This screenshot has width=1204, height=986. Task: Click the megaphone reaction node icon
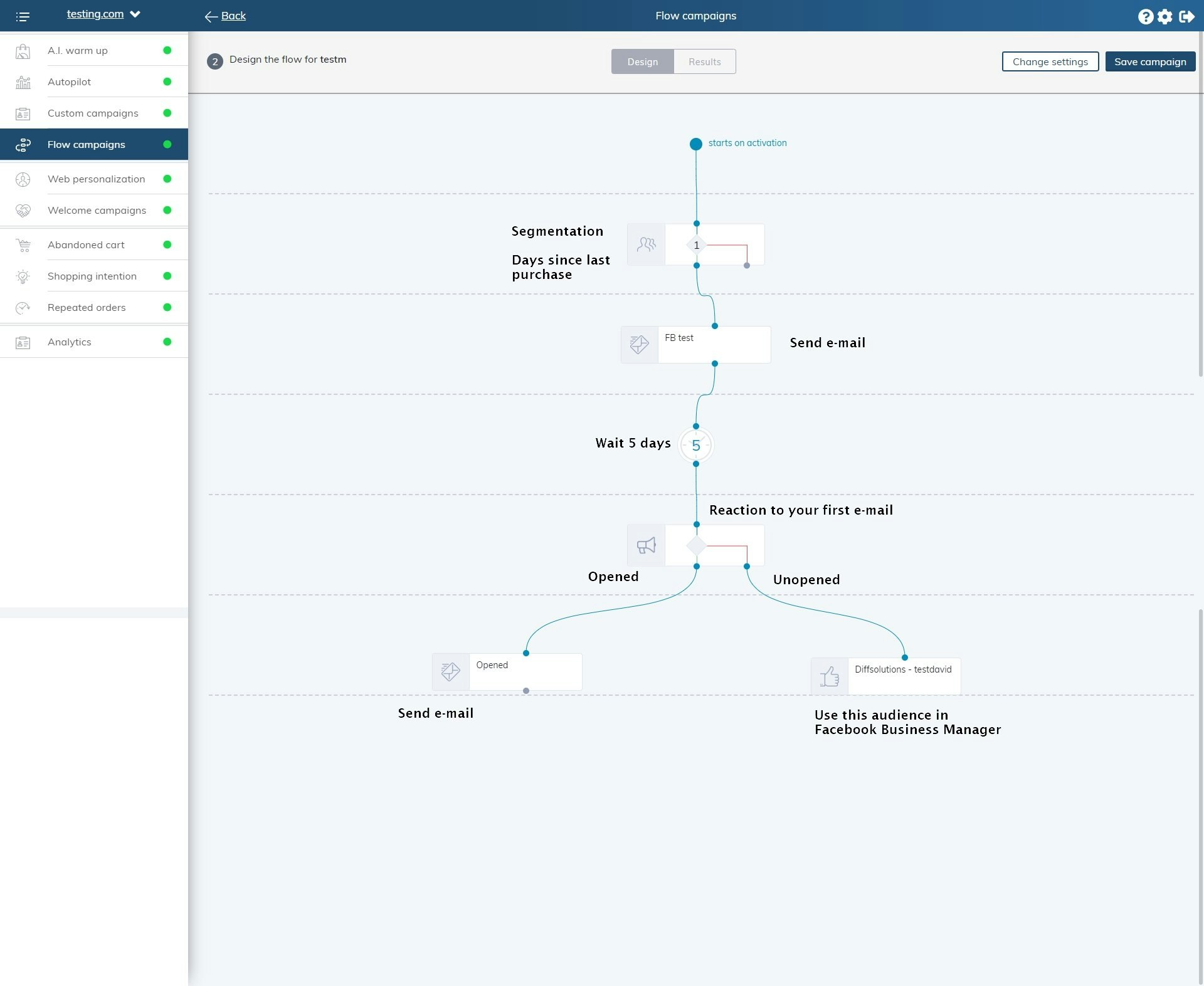[x=646, y=545]
